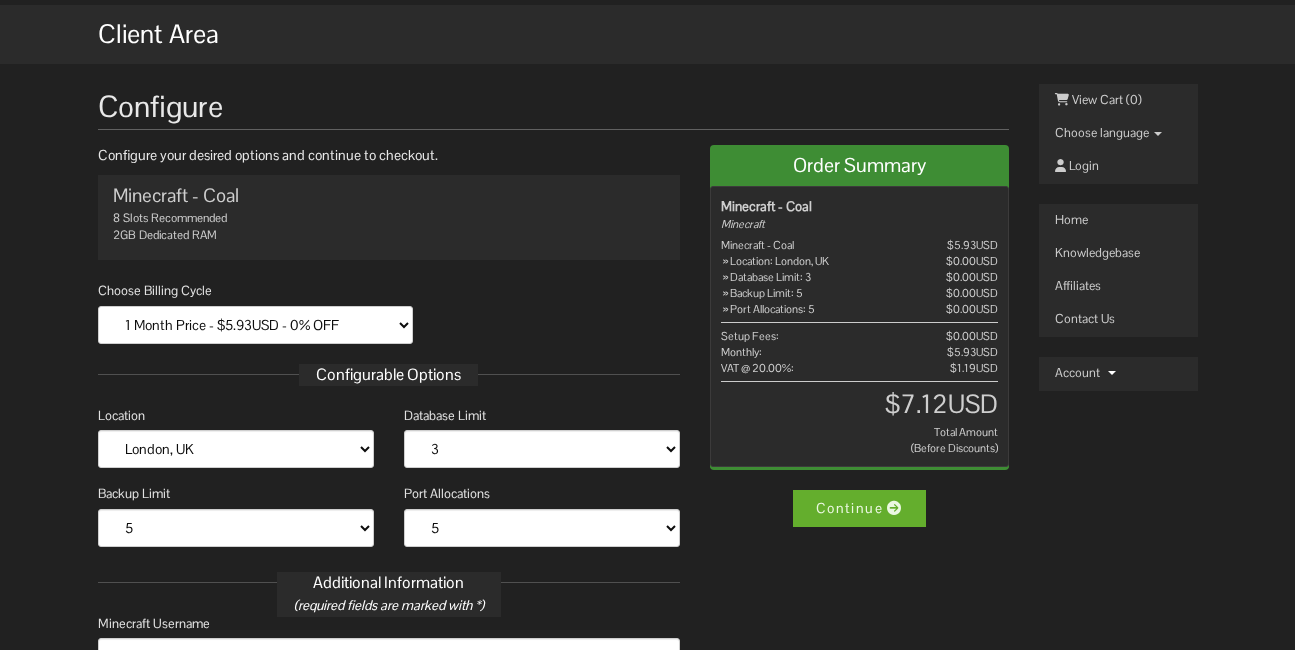This screenshot has width=1295, height=650.
Task: Expand the Account menu
Action: pyautogui.click(x=1085, y=373)
